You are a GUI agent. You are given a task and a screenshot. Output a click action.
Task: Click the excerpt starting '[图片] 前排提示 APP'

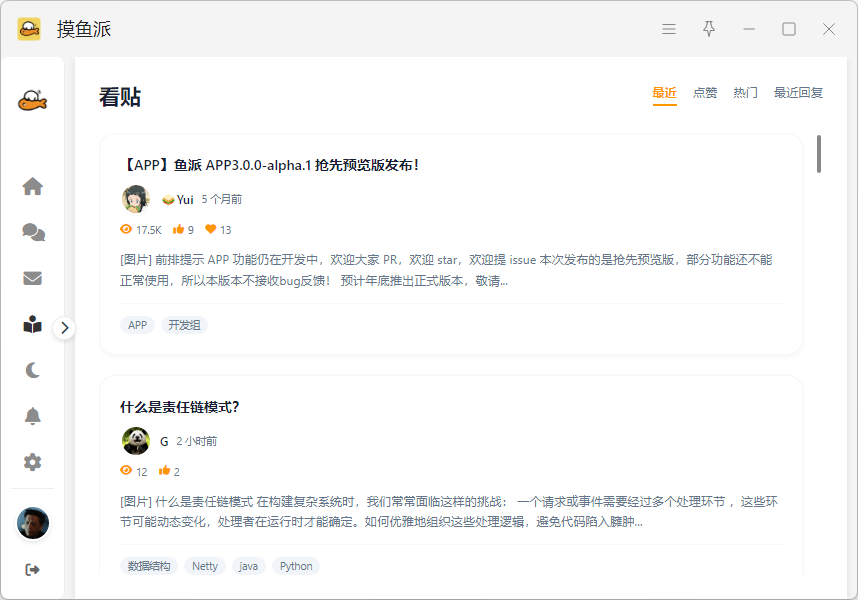click(x=447, y=270)
